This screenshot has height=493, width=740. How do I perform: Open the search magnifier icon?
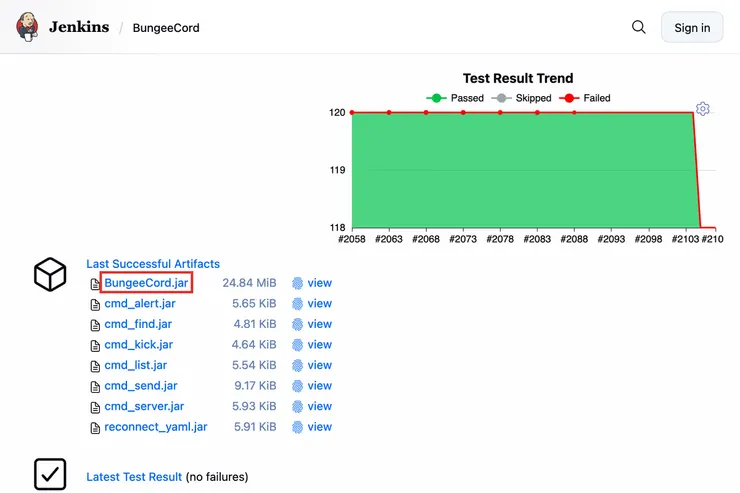point(639,27)
